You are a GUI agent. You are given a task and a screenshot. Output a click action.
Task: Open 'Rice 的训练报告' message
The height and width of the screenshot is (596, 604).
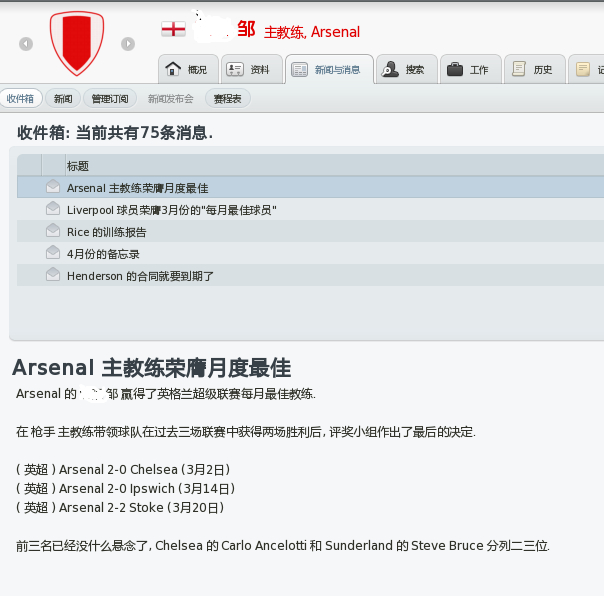pos(310,232)
